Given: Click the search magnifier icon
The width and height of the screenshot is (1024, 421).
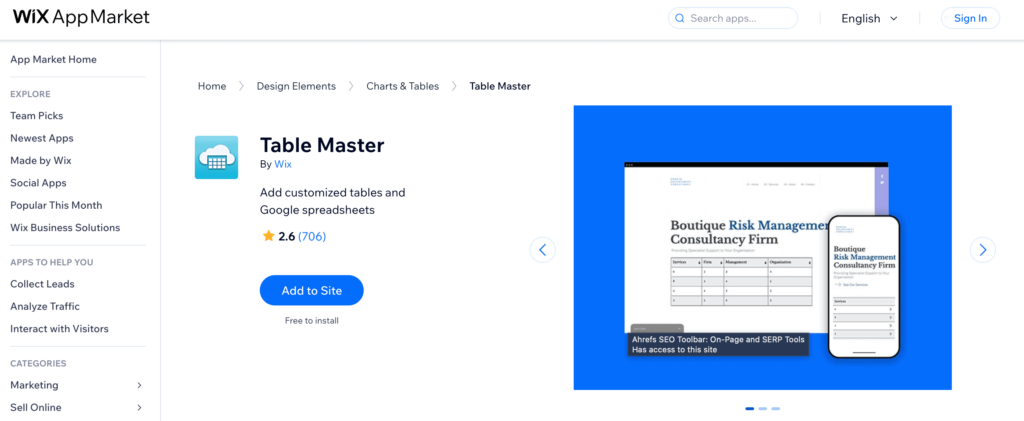Looking at the screenshot, I should (x=680, y=18).
